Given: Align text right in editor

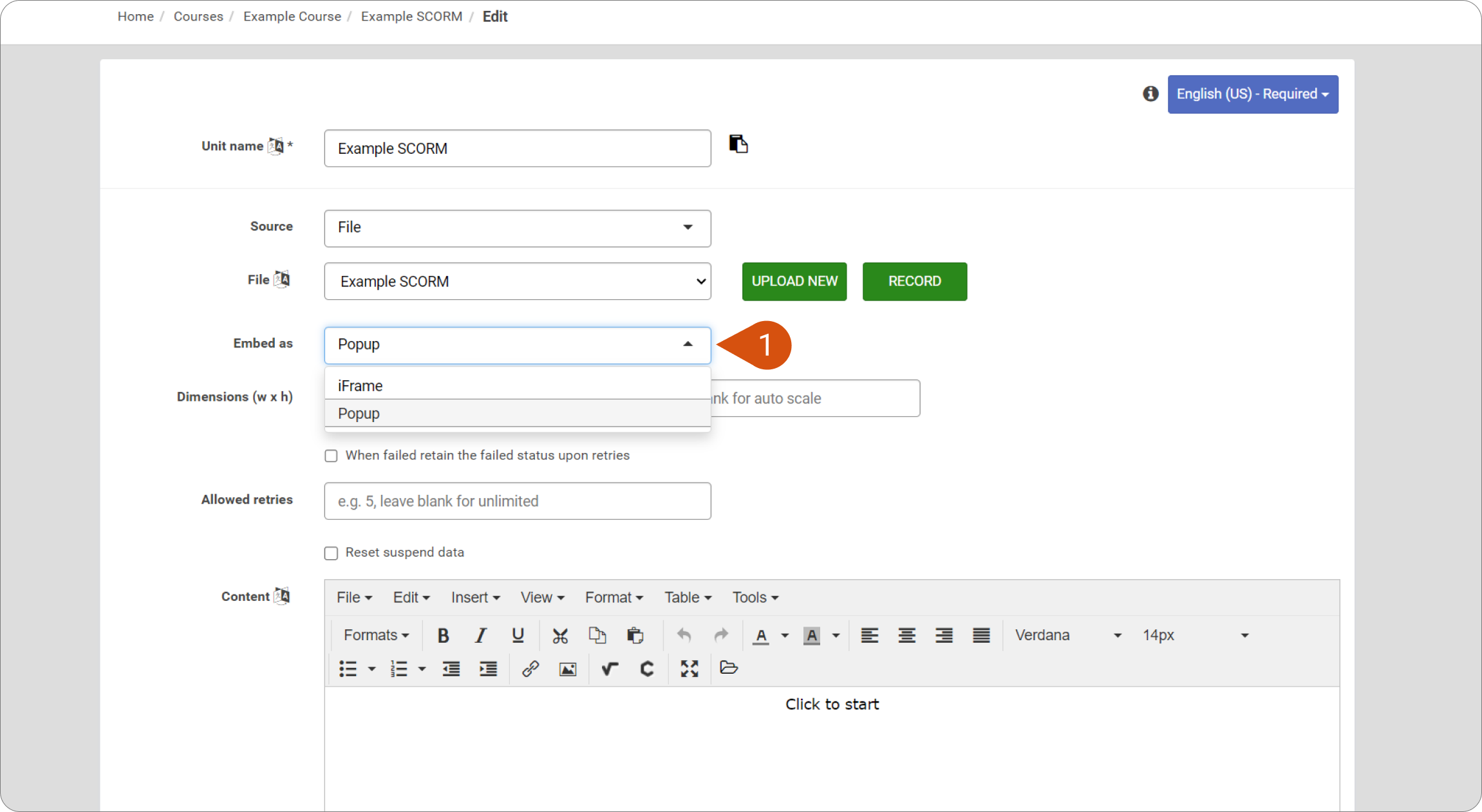Looking at the screenshot, I should (x=944, y=636).
